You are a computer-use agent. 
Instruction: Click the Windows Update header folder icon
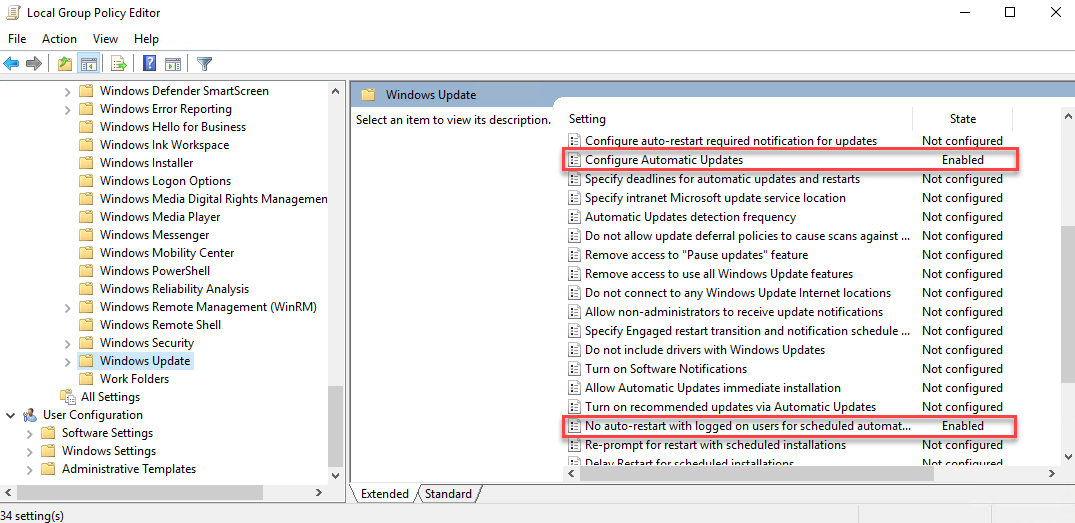pyautogui.click(x=368, y=95)
